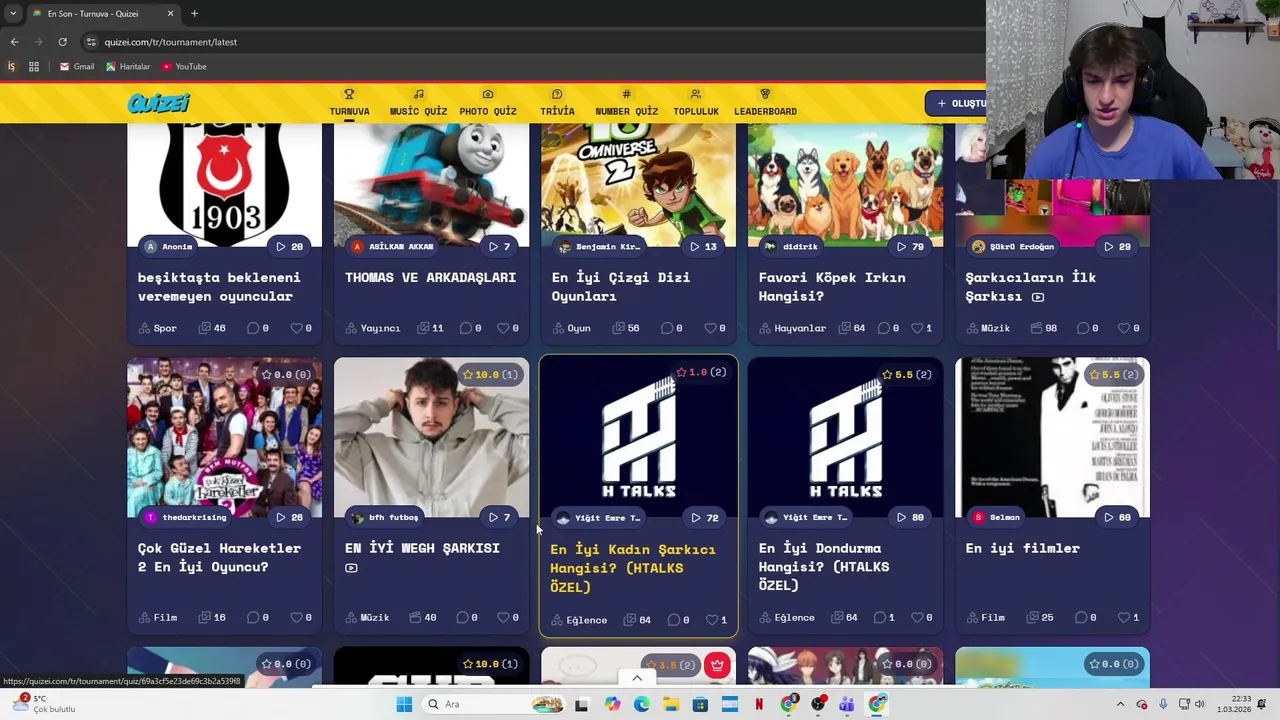Open Microsoft Edge from the taskbar
The height and width of the screenshot is (720, 1280).
click(x=641, y=704)
